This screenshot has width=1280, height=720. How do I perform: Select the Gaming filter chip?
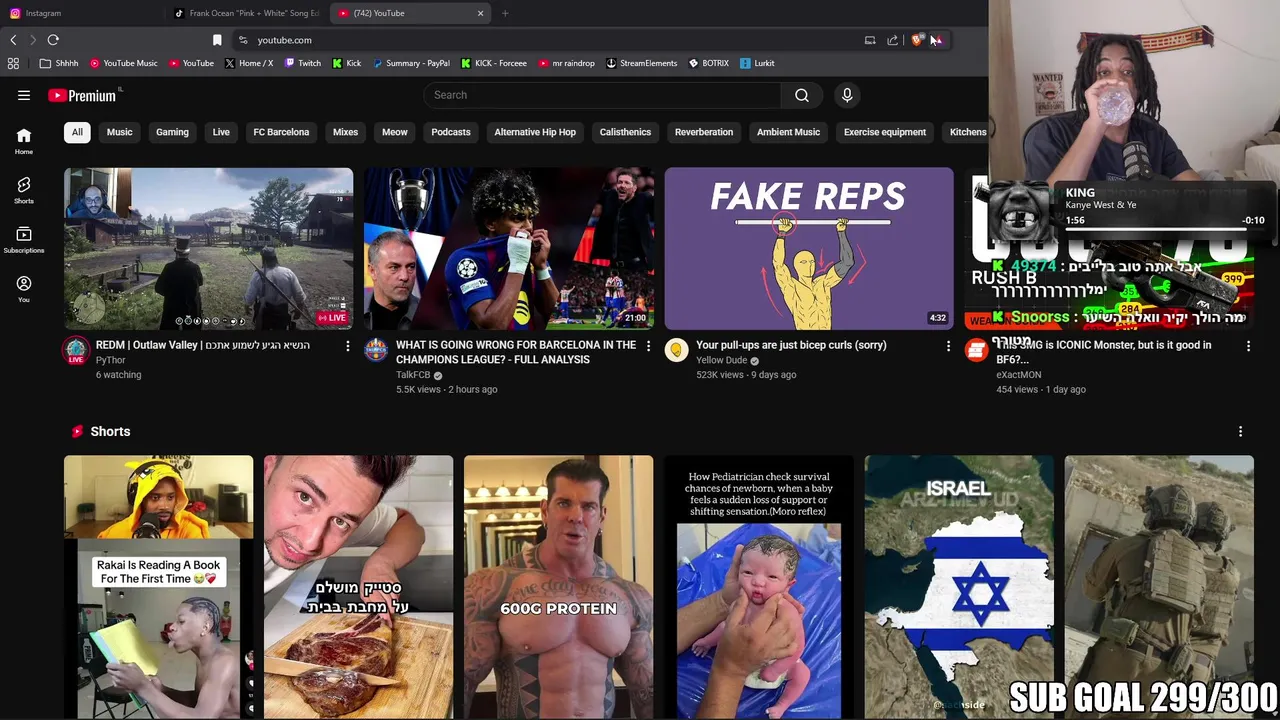[x=172, y=132]
